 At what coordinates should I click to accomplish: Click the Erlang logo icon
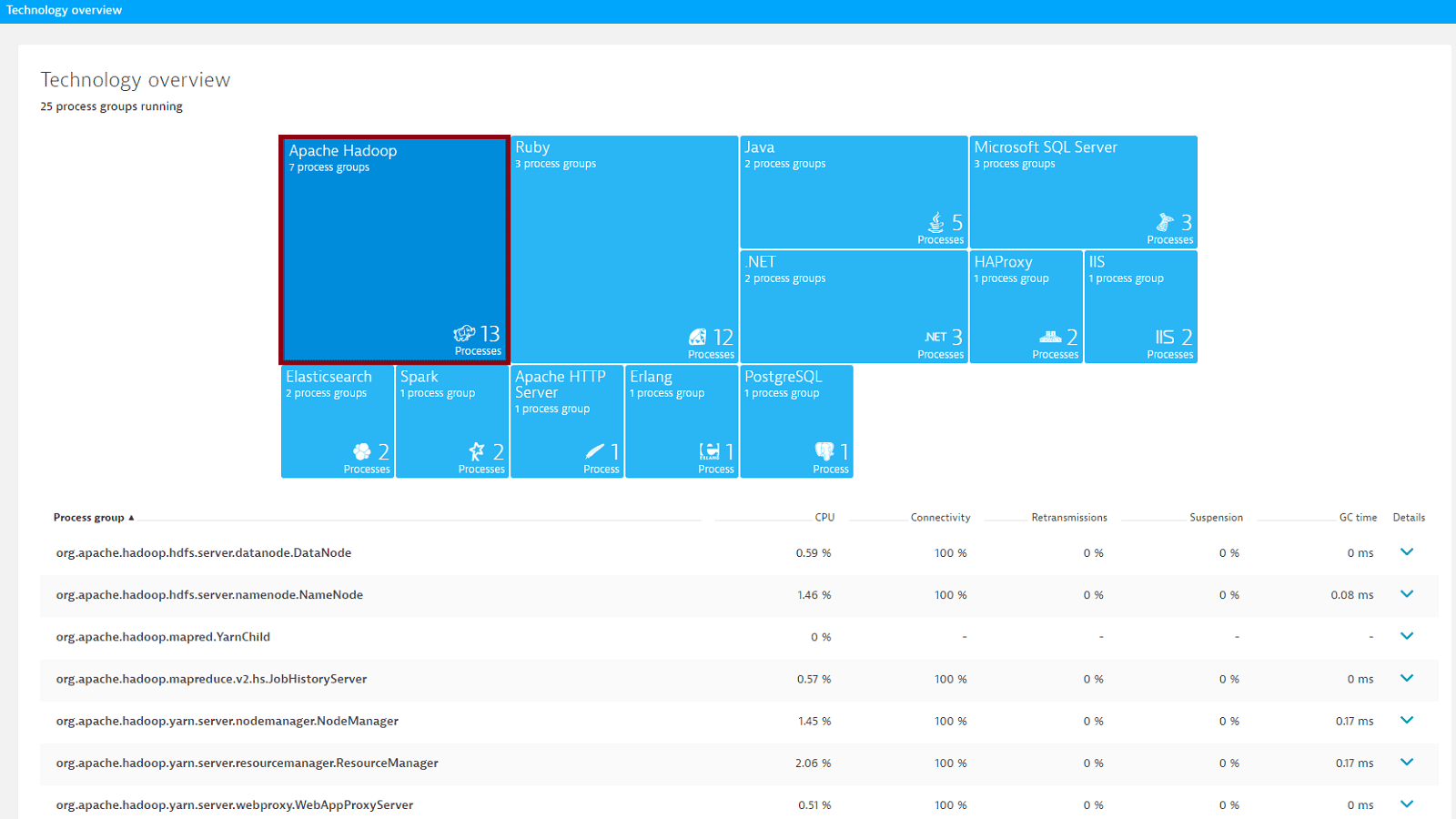point(710,451)
